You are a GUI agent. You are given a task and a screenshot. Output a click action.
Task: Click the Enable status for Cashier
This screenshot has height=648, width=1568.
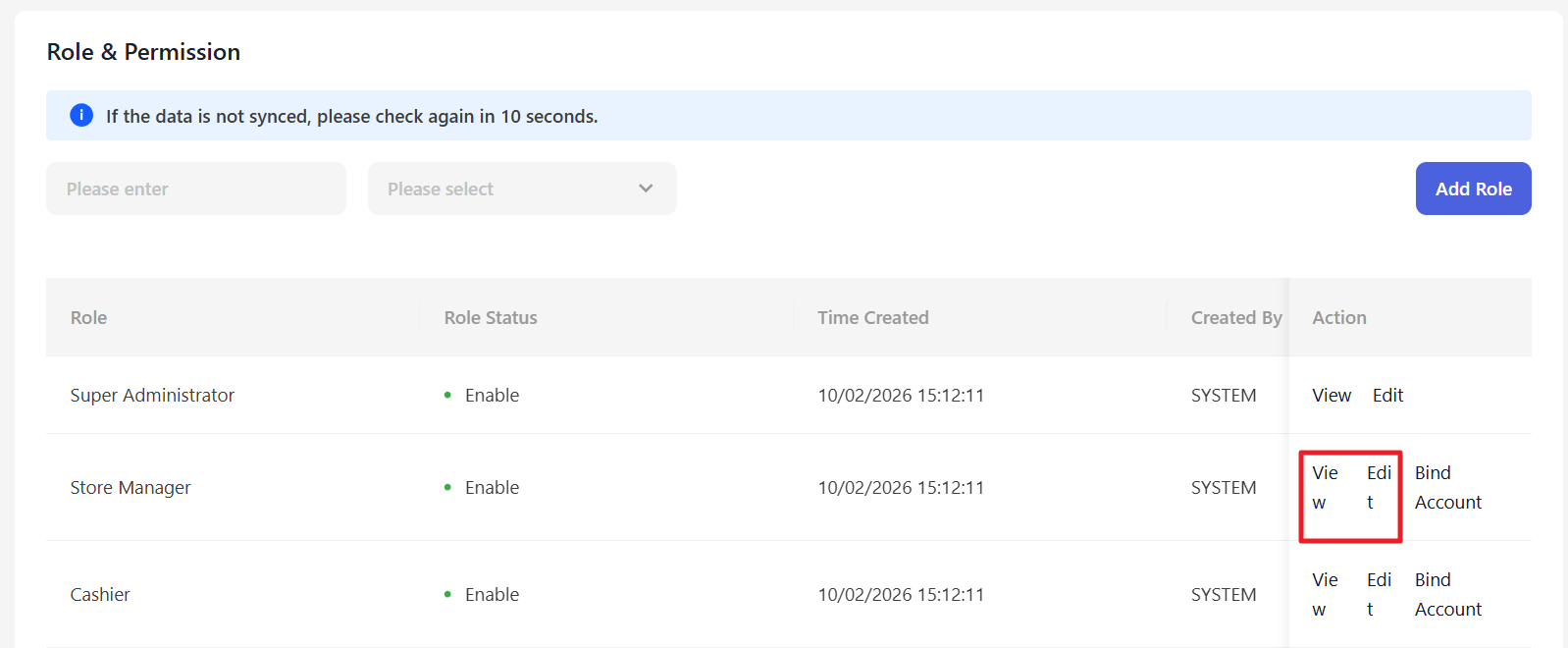[492, 594]
